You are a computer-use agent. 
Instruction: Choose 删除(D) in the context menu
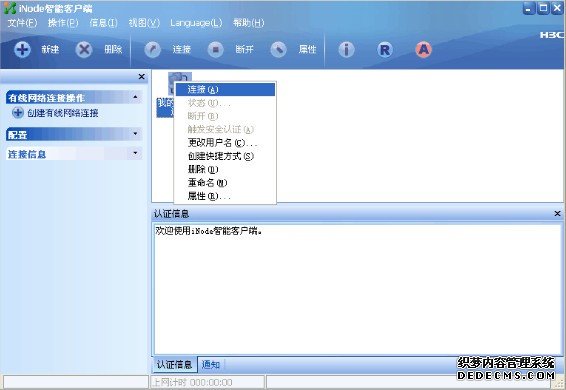tap(225, 169)
